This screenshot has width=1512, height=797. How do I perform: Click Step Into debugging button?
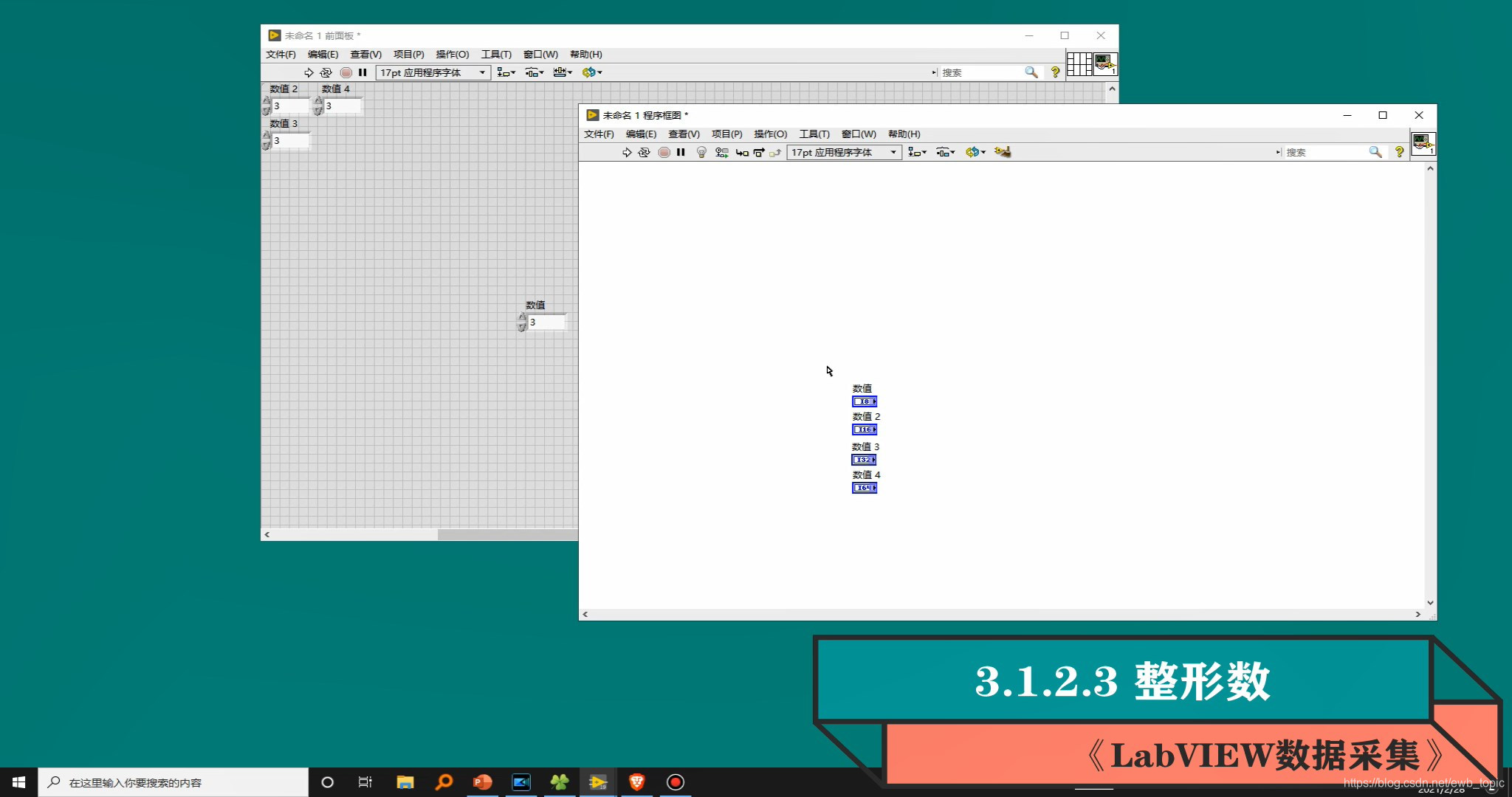point(742,152)
